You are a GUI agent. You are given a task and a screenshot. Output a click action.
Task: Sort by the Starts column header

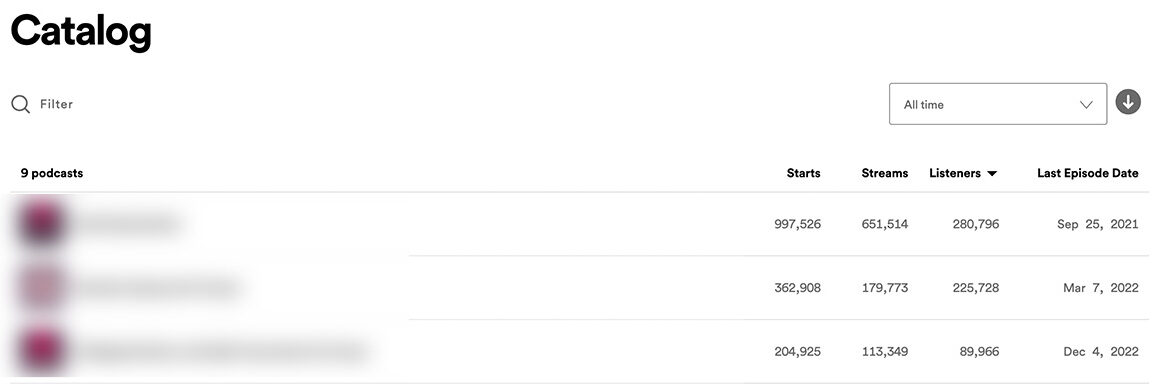[x=803, y=173]
